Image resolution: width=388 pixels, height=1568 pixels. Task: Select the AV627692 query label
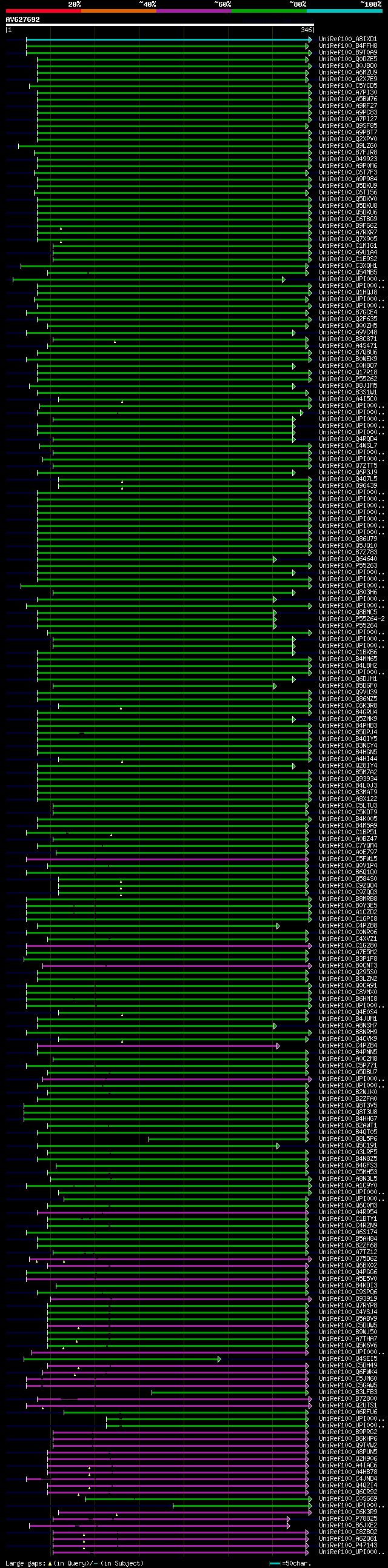(22, 19)
